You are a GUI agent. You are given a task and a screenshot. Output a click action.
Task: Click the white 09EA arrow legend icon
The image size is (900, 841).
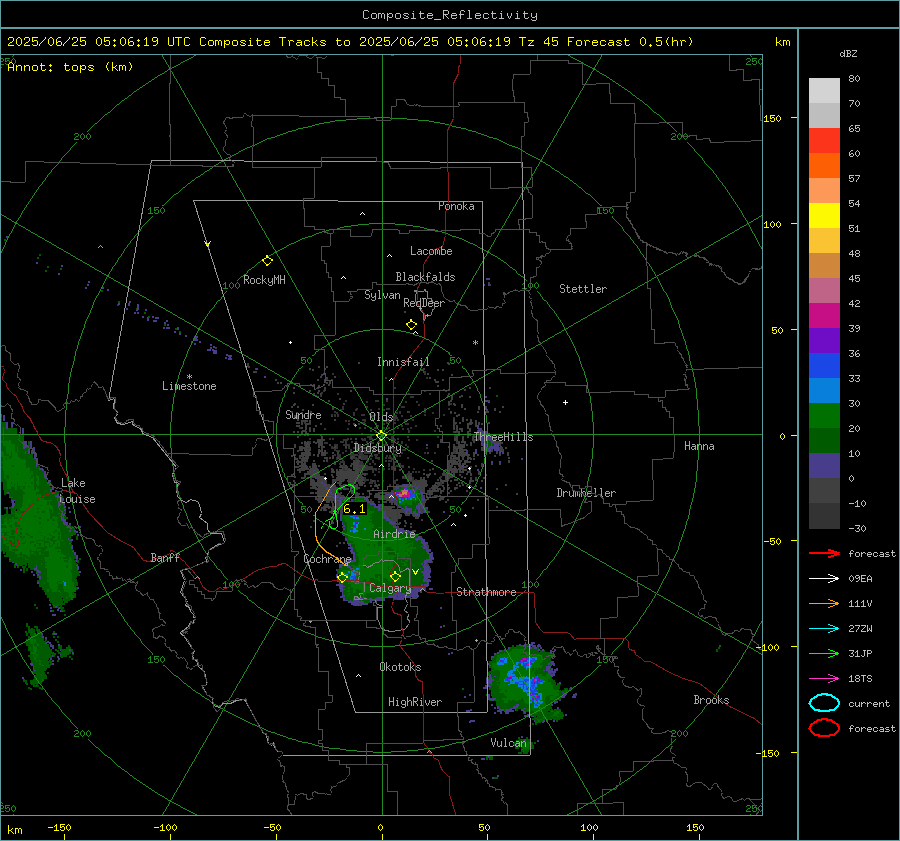click(x=824, y=578)
